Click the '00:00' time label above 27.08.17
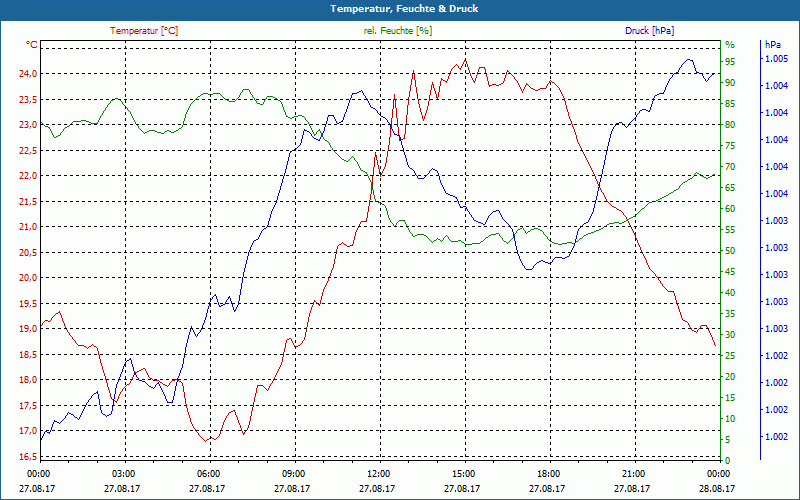Screen dimensions: 800x500 [38, 473]
